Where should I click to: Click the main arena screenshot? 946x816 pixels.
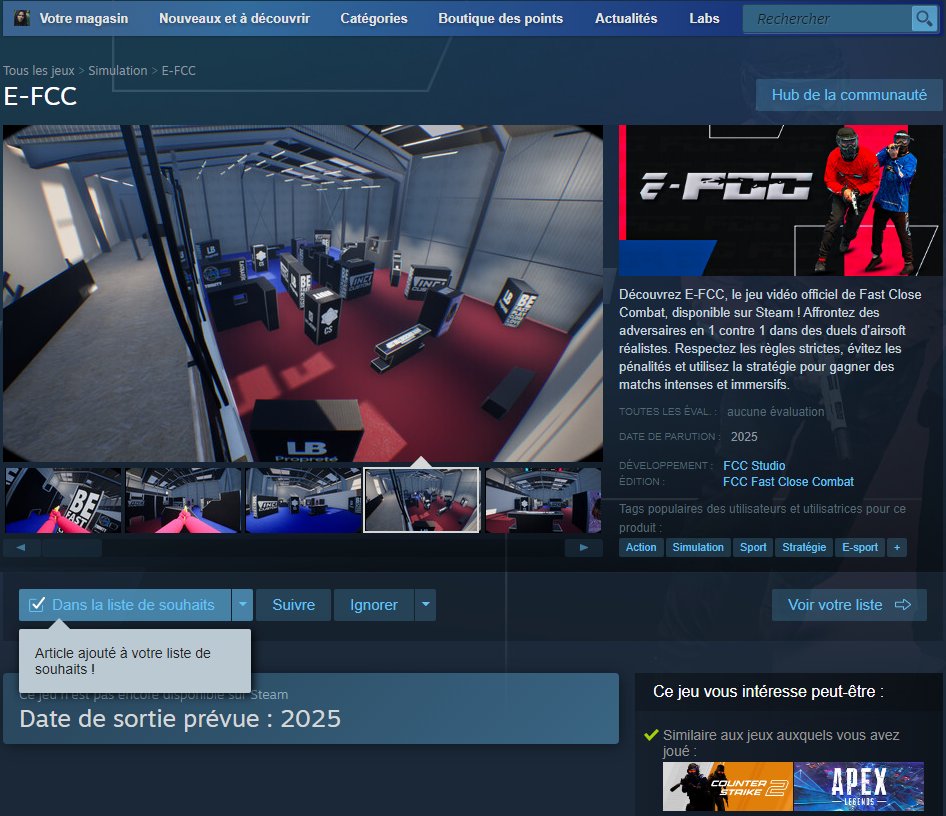303,293
